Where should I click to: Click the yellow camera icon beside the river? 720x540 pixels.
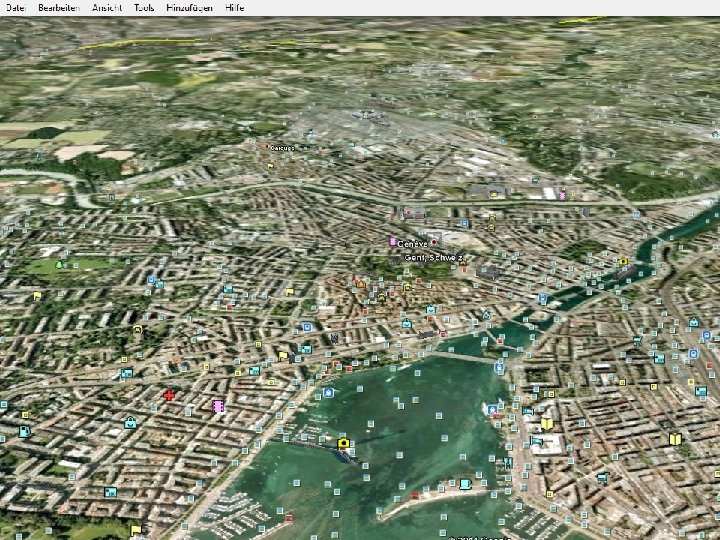tap(623, 262)
